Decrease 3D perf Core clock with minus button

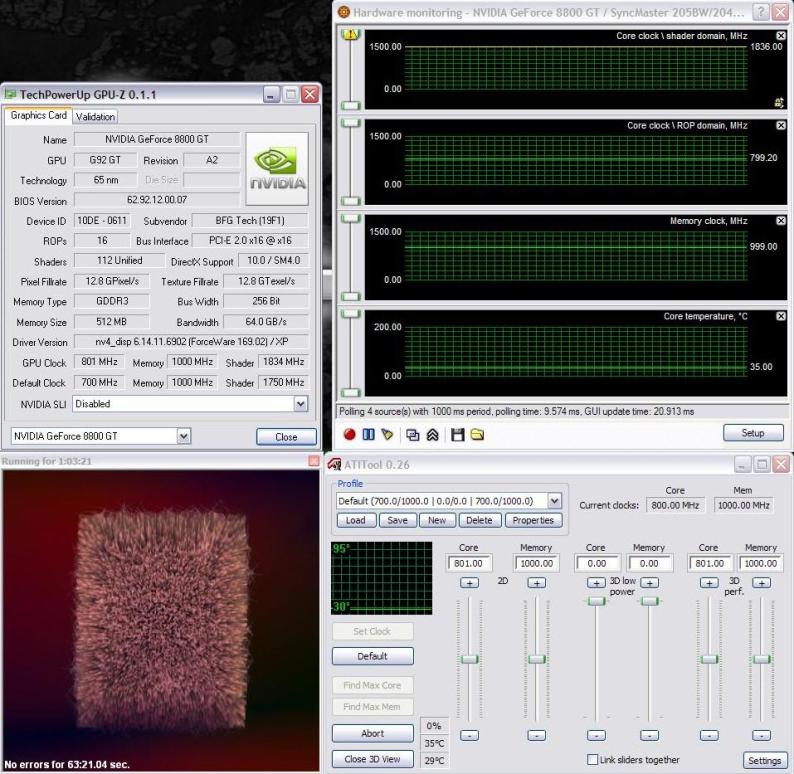tap(709, 735)
